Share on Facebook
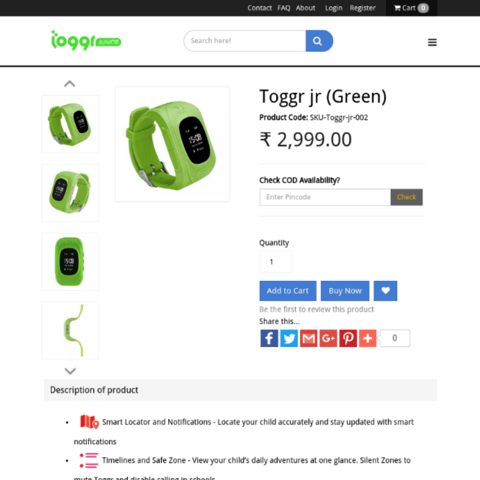Image resolution: width=480 pixels, height=480 pixels. coord(269,338)
